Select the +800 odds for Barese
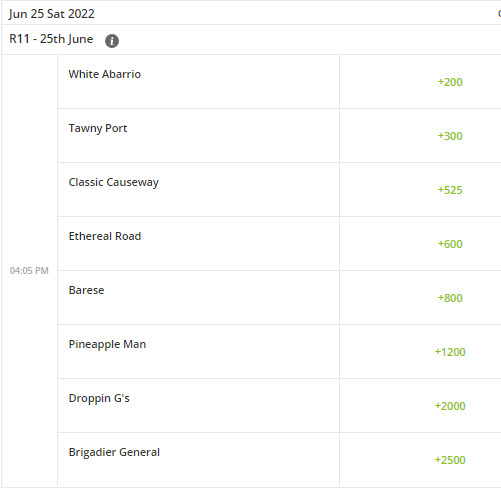The image size is (501, 490). [450, 298]
